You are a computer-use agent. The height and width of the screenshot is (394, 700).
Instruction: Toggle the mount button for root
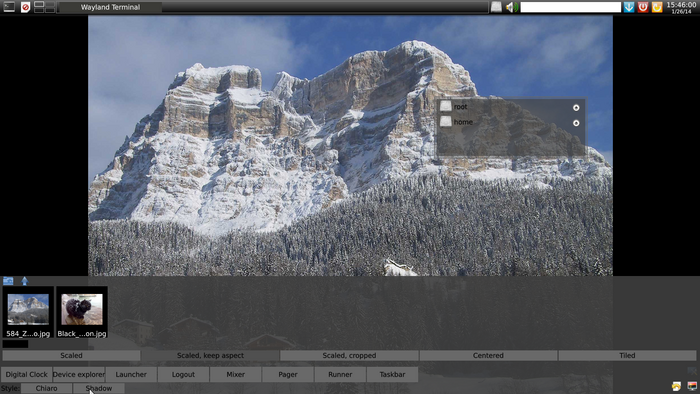tap(576, 108)
